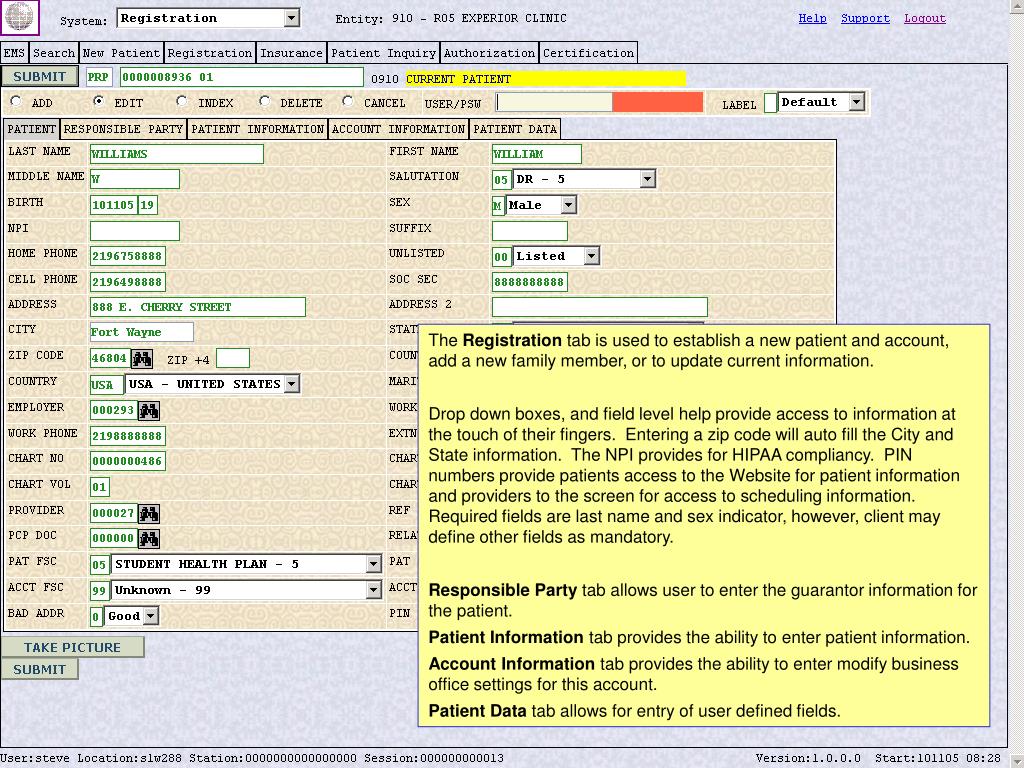Click the HOME PHONE field
The image size is (1024, 768).
[x=127, y=256]
